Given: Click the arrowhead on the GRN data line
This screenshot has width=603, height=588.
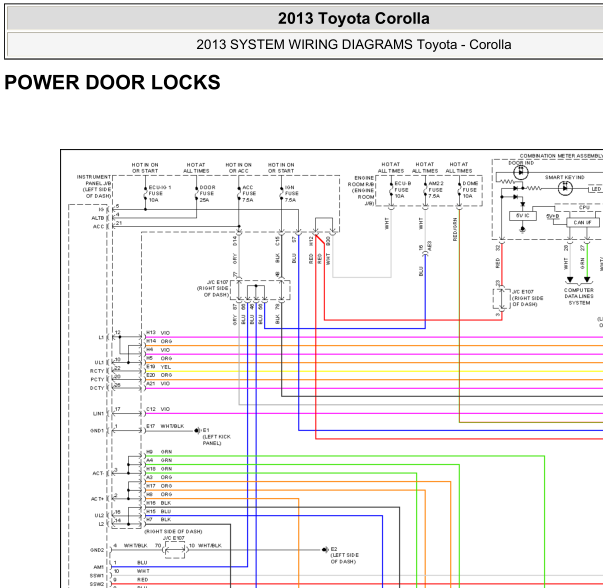Looking at the screenshot, I should (587, 279).
